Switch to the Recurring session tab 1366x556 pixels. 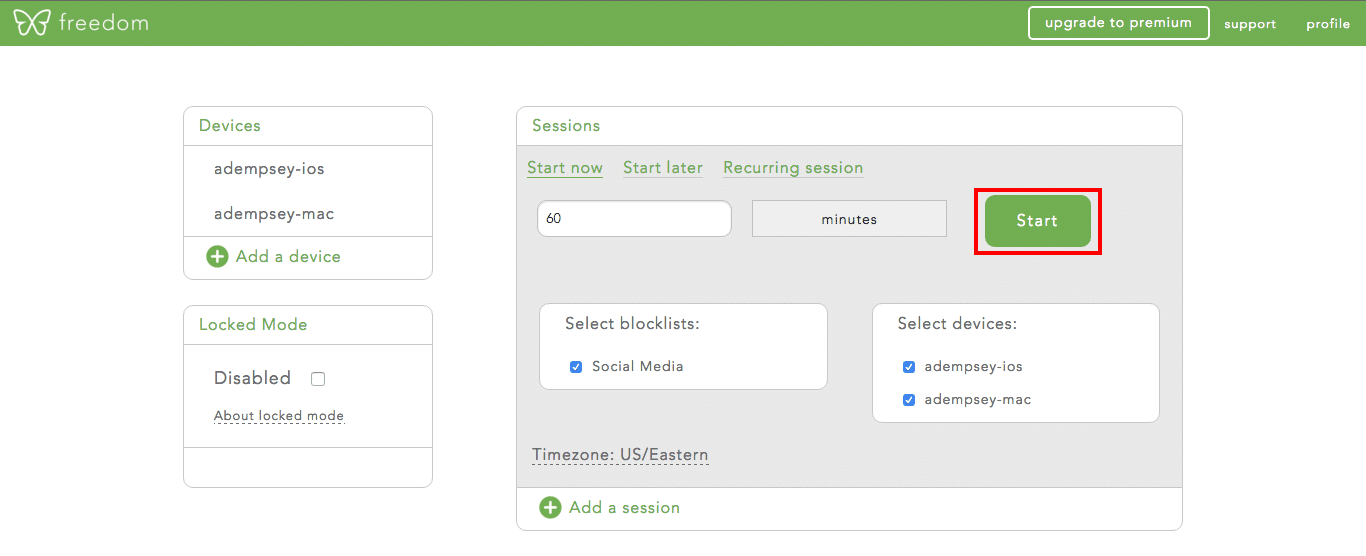click(x=793, y=168)
